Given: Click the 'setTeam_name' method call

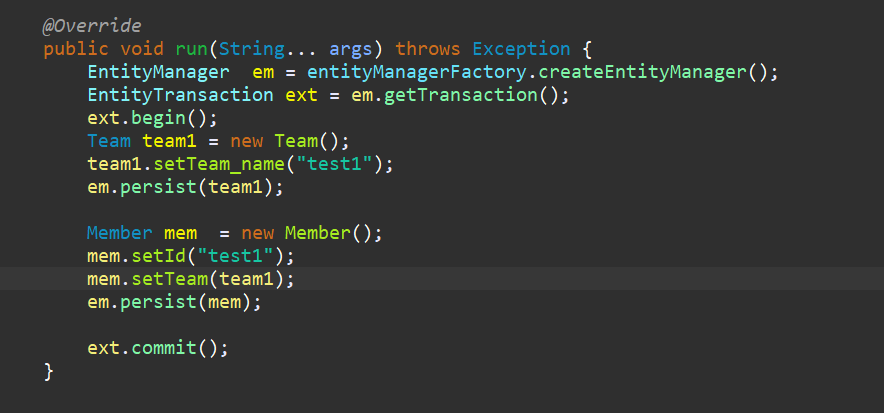Looking at the screenshot, I should click(219, 164).
